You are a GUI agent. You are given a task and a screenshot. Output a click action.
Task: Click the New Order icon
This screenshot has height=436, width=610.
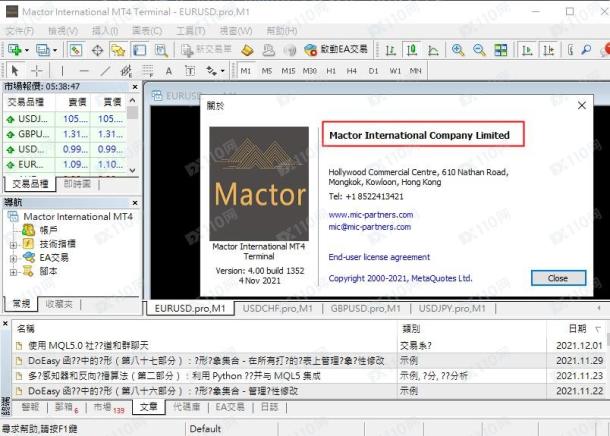[x=206, y=49]
